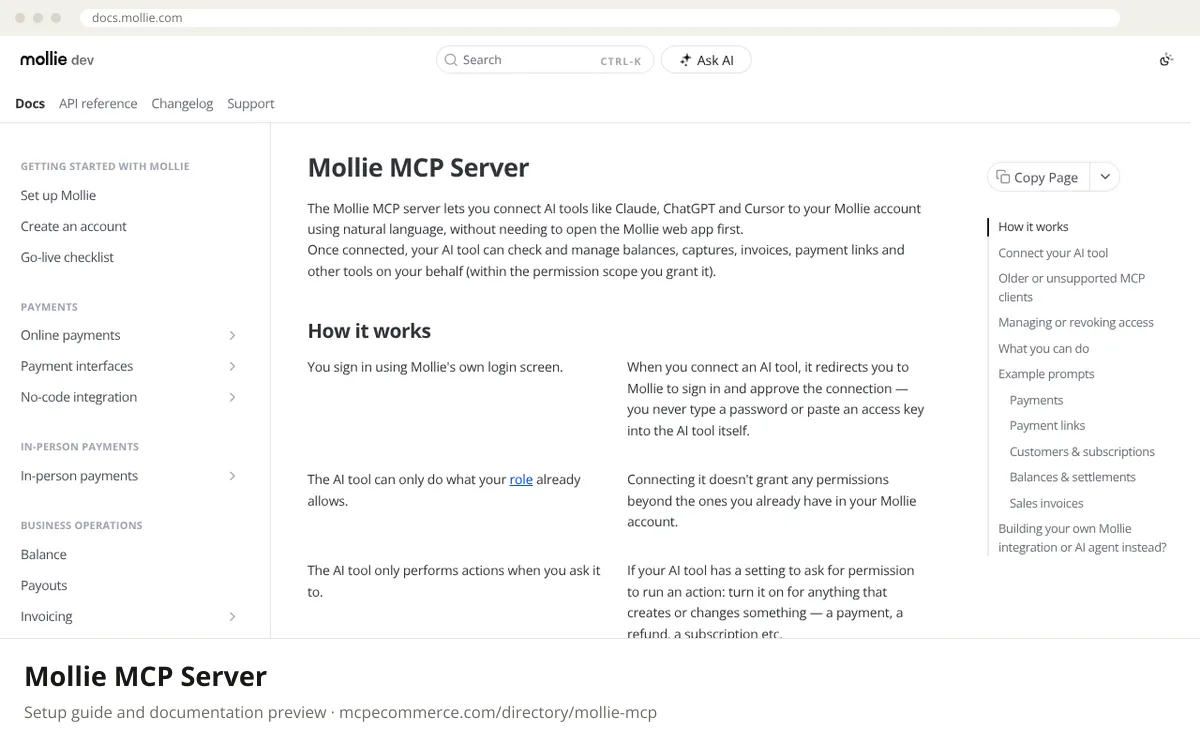Follow the 'role' hyperlink
This screenshot has height=750, width=1200.
pos(521,479)
